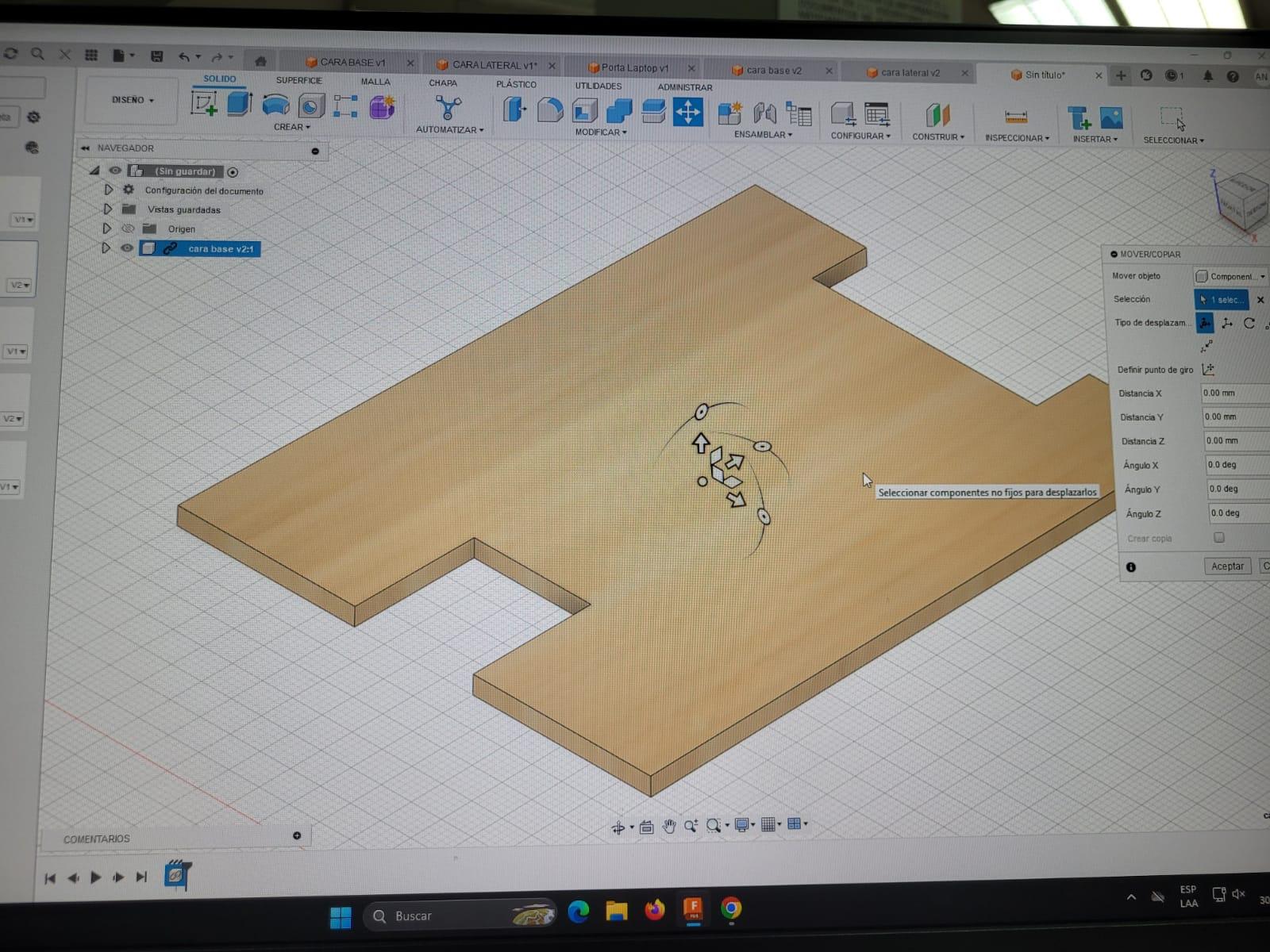Open the MODIFICAR dropdown menu

[601, 132]
